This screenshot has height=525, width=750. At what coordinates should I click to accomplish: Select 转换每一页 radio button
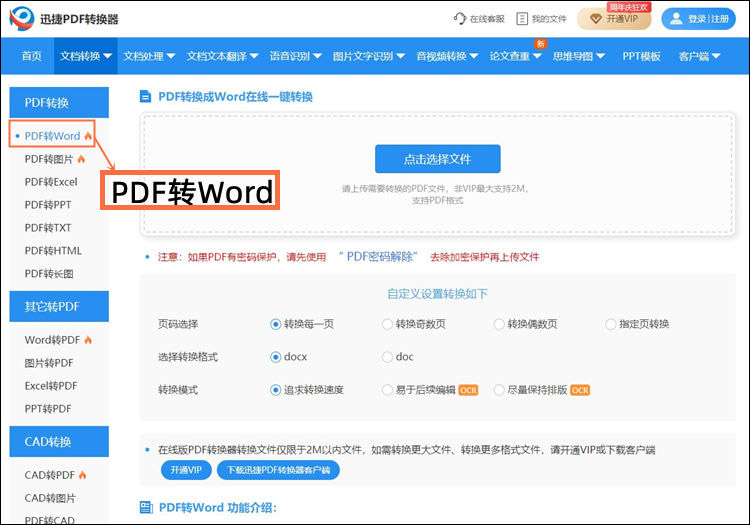(x=276, y=325)
